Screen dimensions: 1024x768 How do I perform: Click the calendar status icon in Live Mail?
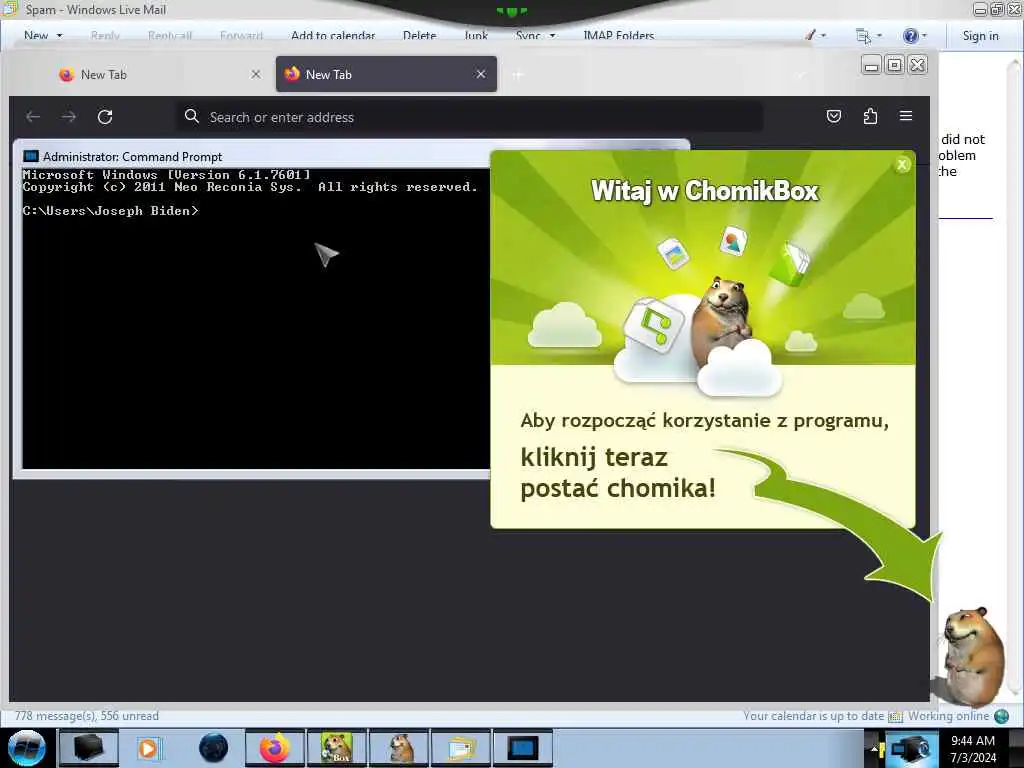(895, 716)
